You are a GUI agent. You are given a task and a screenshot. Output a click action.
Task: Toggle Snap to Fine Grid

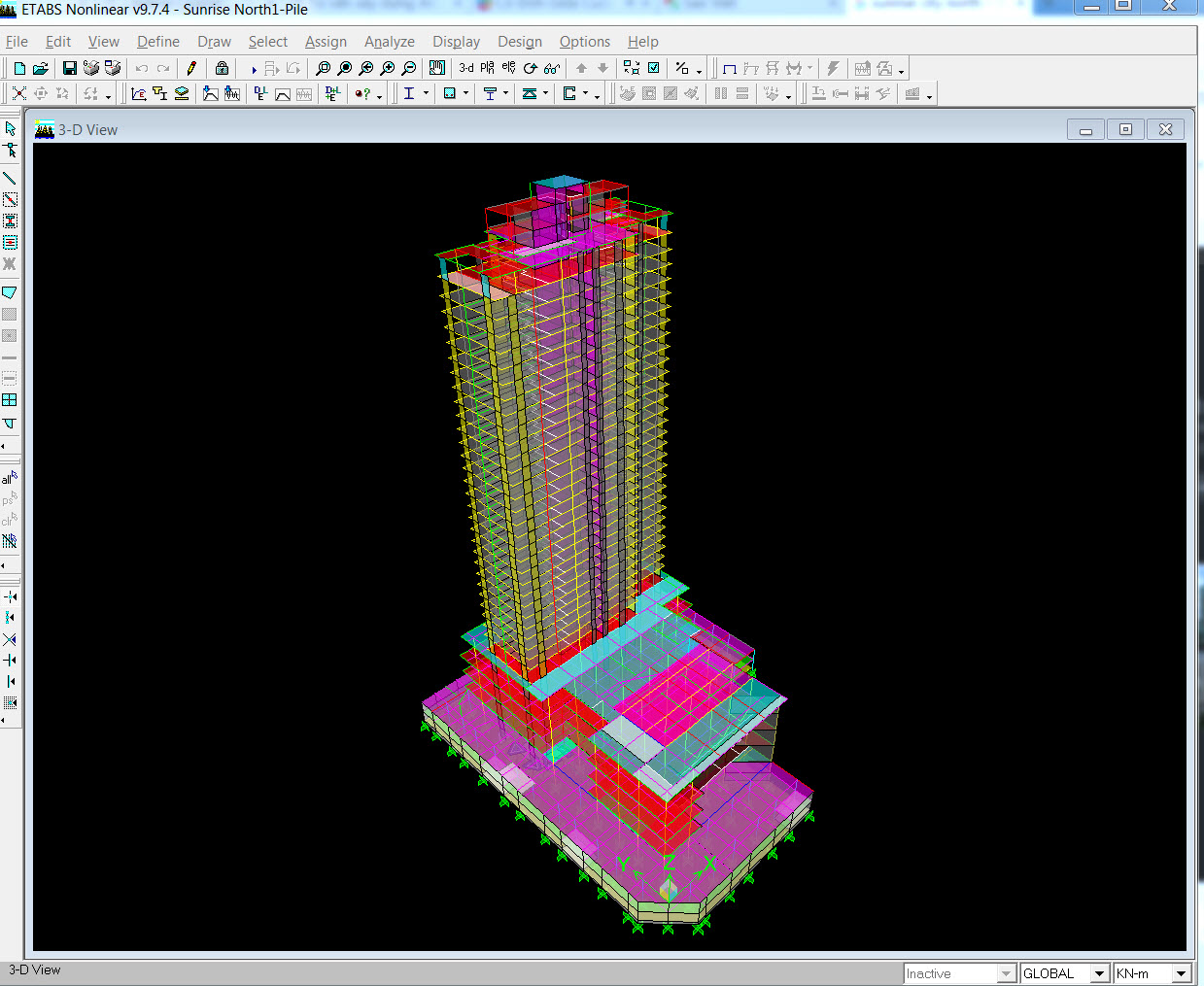point(10,703)
